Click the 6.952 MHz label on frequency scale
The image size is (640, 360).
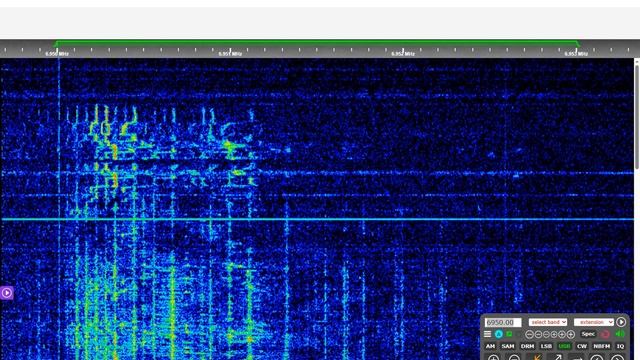[x=403, y=53]
